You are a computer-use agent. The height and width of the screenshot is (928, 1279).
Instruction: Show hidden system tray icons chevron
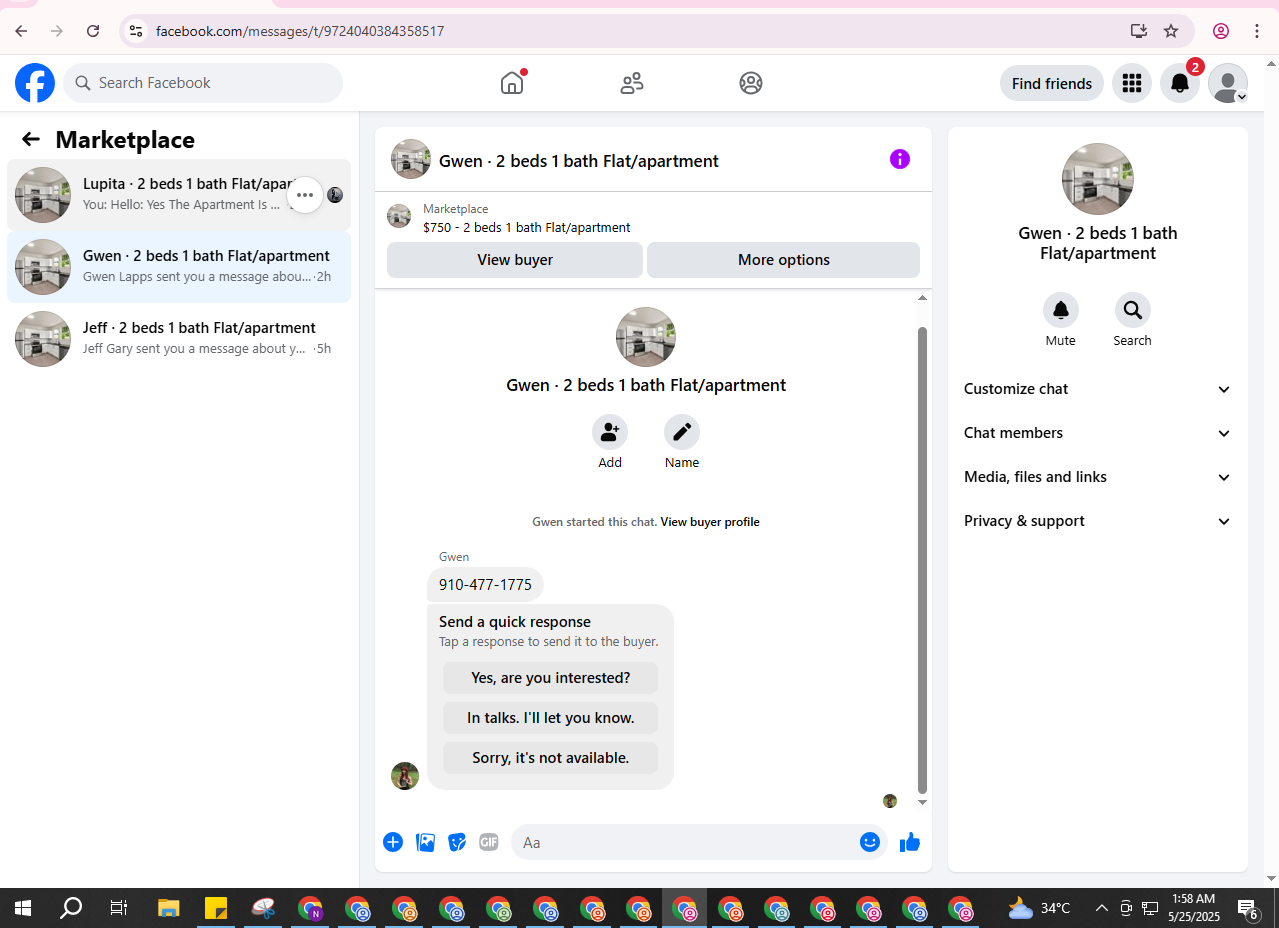[1102, 908]
